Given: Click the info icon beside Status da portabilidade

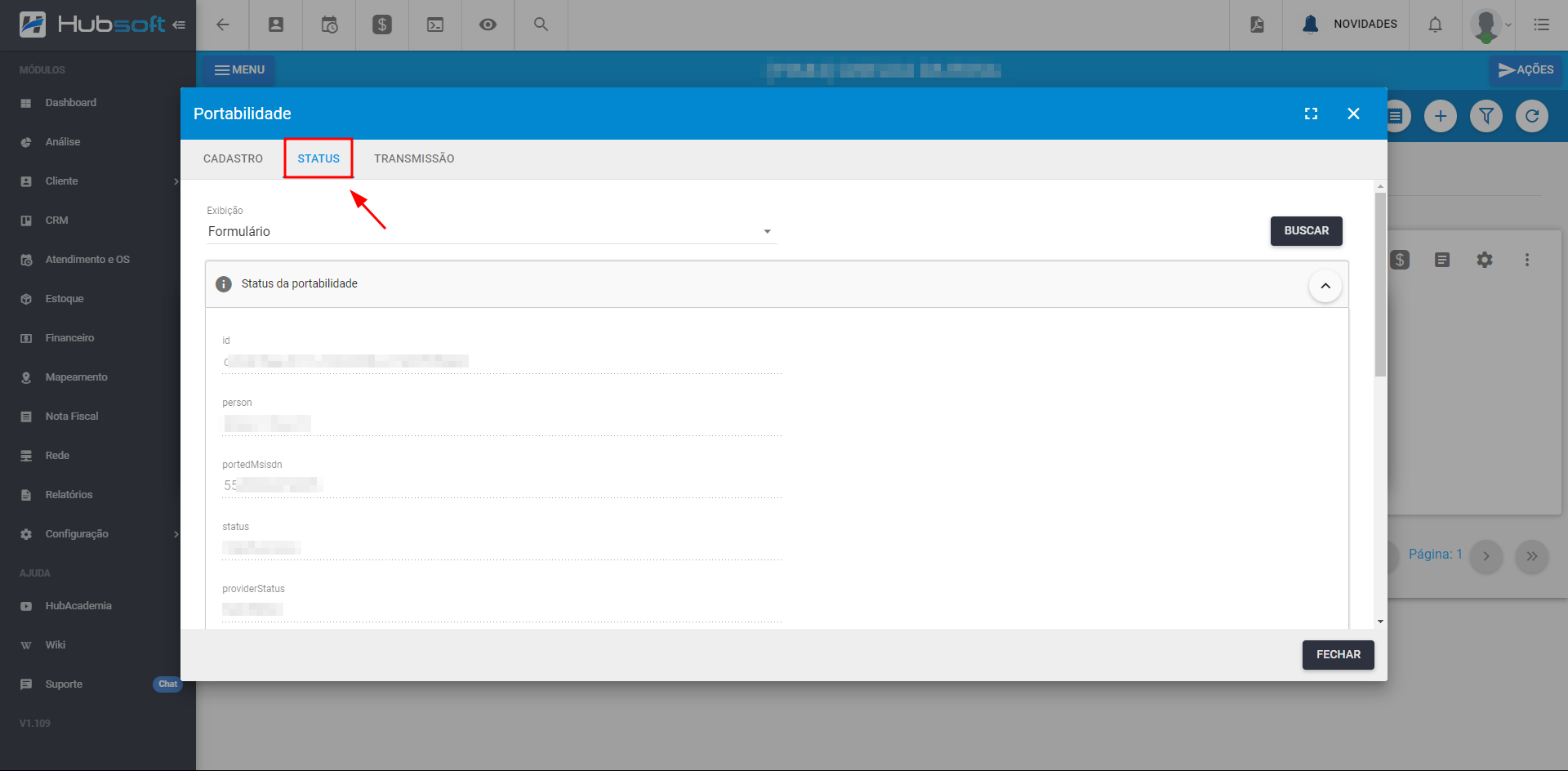Looking at the screenshot, I should pos(223,284).
